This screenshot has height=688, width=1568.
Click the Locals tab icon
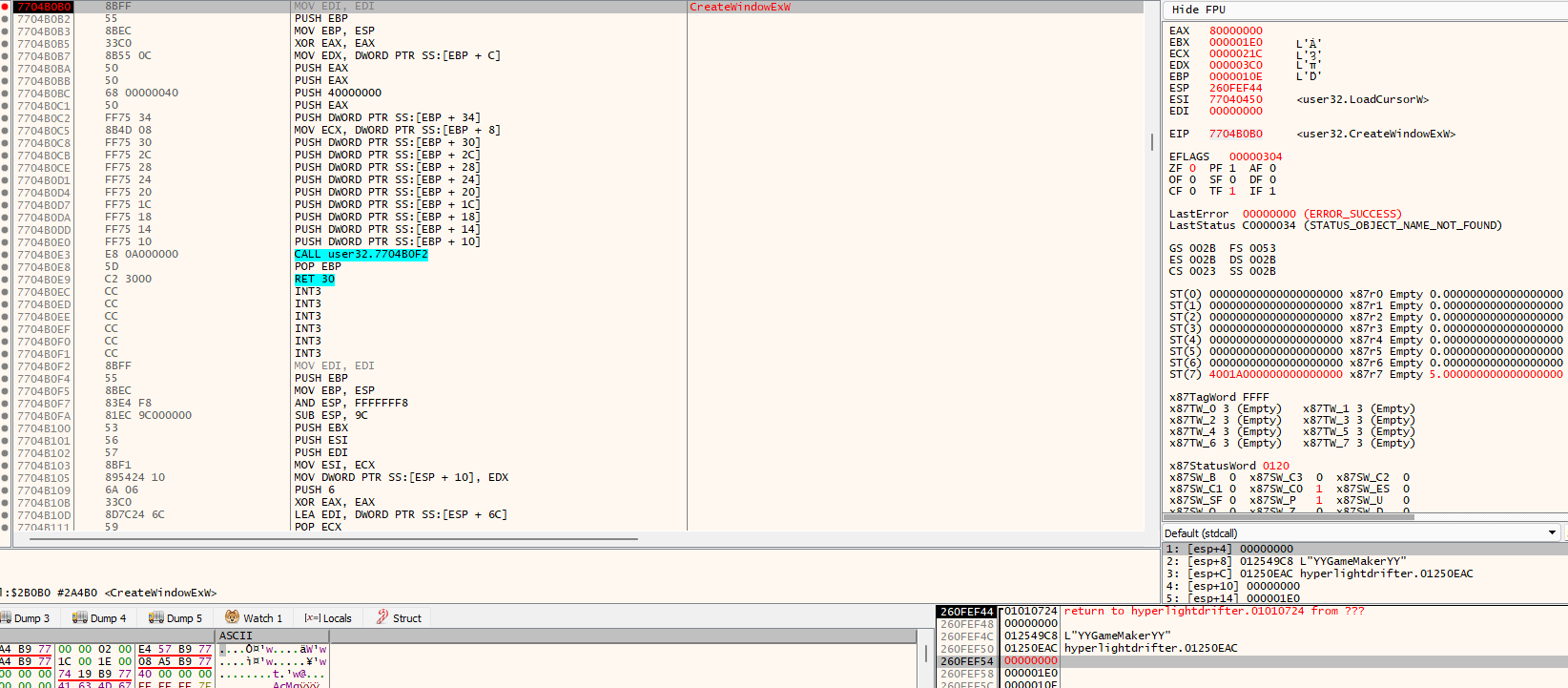(x=311, y=618)
